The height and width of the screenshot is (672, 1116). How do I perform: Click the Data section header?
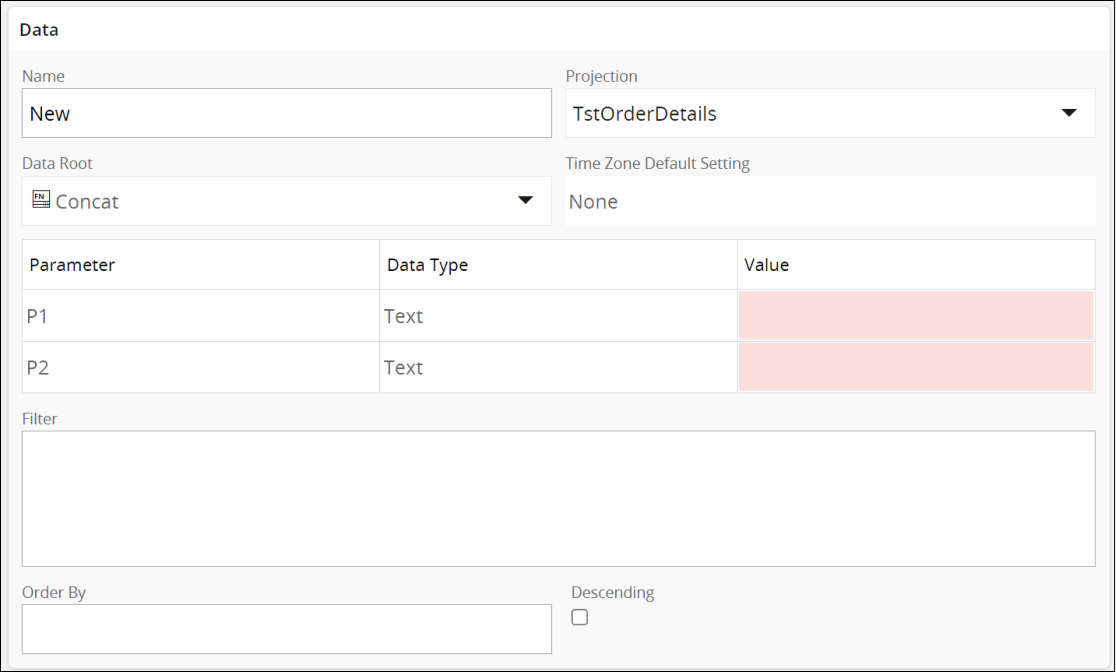[x=39, y=30]
